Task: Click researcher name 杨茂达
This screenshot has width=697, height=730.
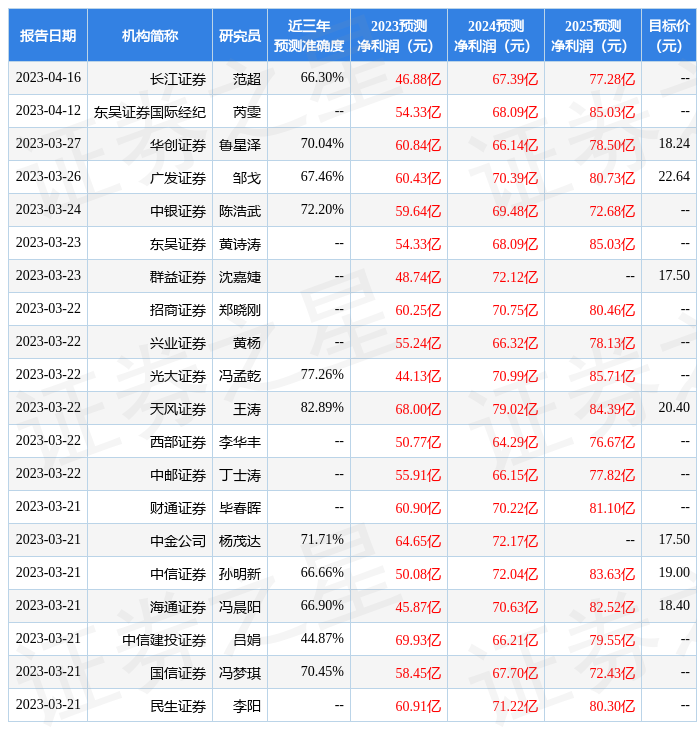Action: 240,541
